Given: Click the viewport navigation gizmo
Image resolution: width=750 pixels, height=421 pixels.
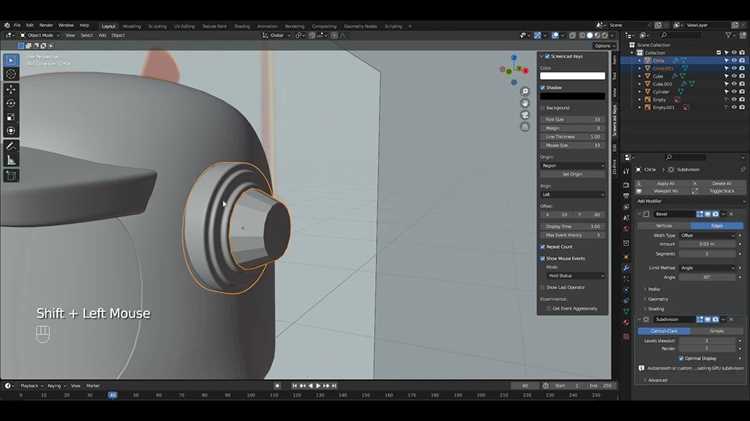Looking at the screenshot, I should [x=514, y=70].
